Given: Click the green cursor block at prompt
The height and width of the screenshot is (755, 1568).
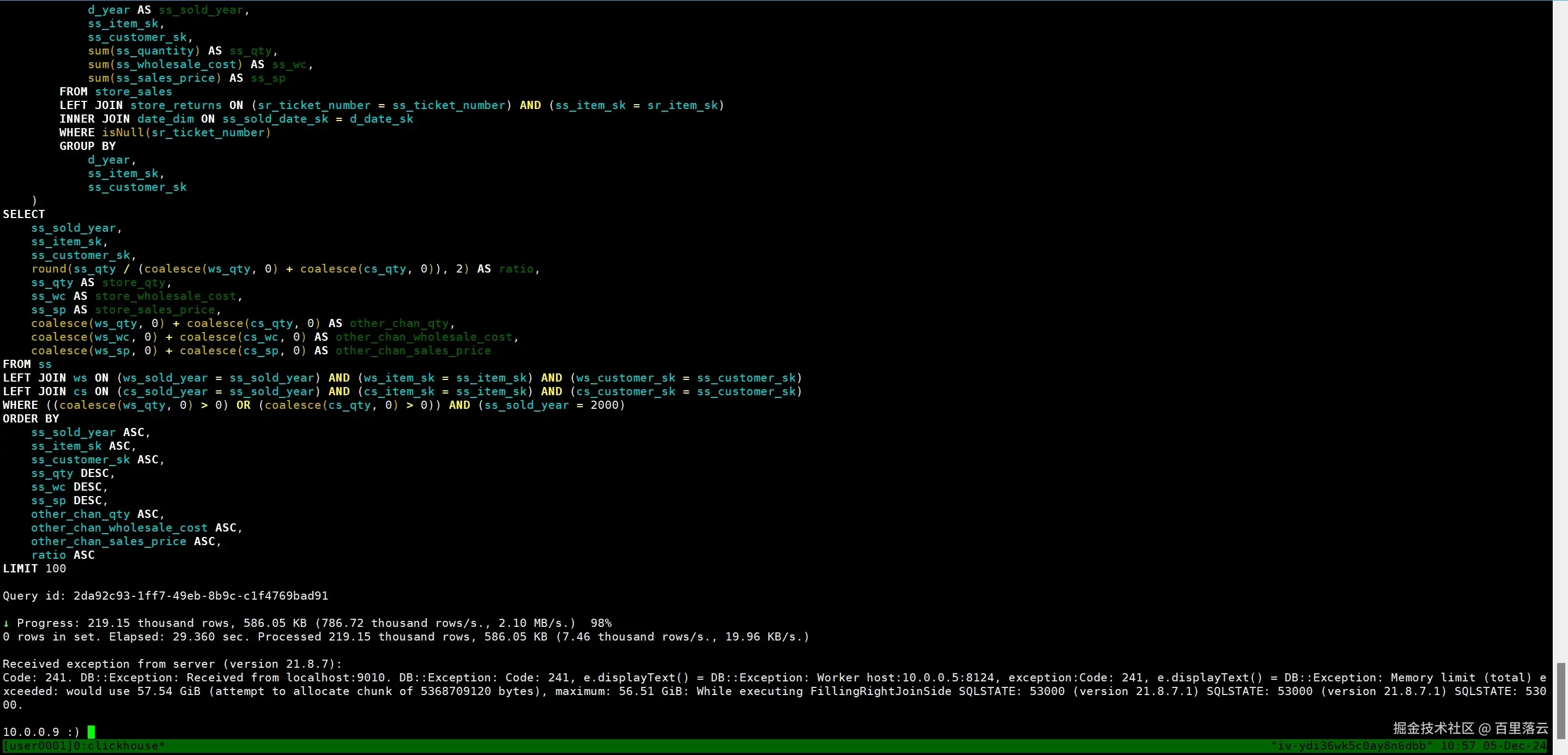Looking at the screenshot, I should coord(92,731).
